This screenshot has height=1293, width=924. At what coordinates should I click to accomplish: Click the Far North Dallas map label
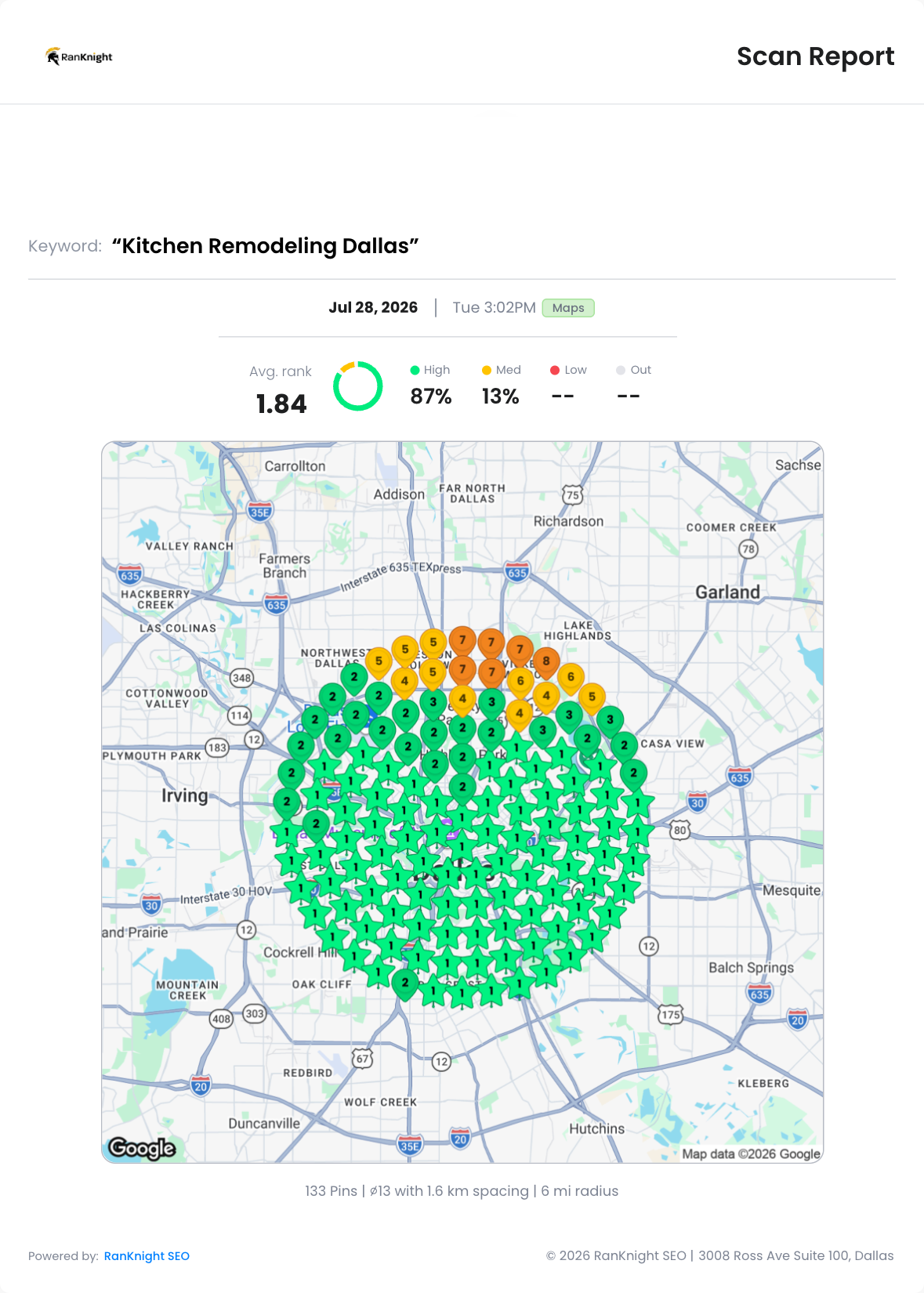point(473,494)
